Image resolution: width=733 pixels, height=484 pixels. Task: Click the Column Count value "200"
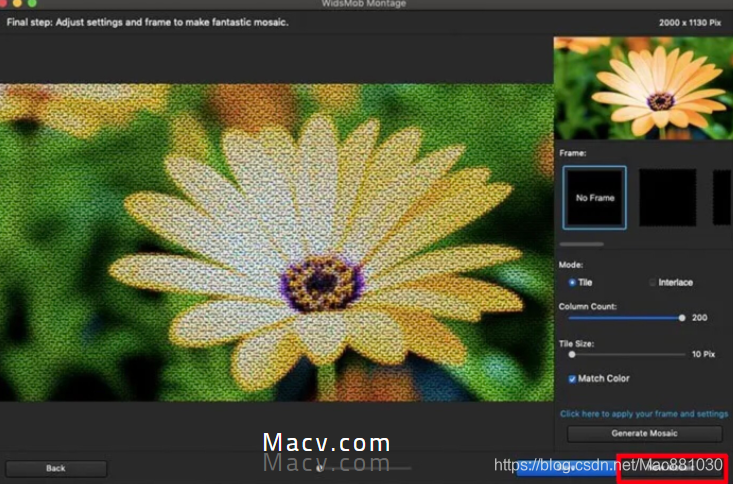(x=699, y=318)
